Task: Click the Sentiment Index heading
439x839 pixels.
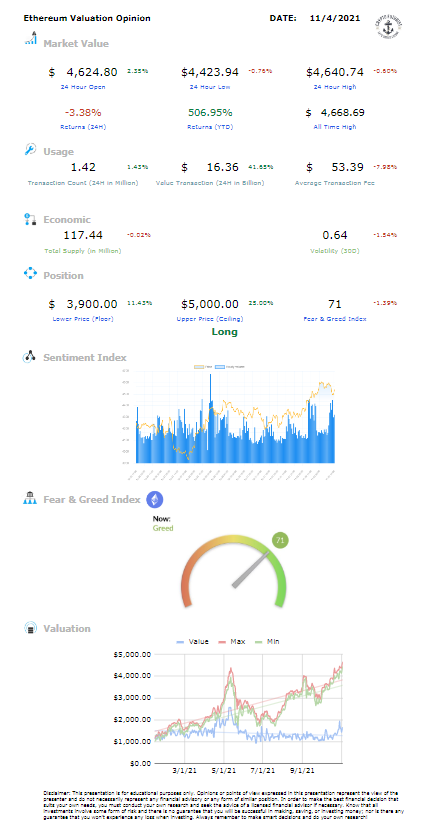Action: 85,357
